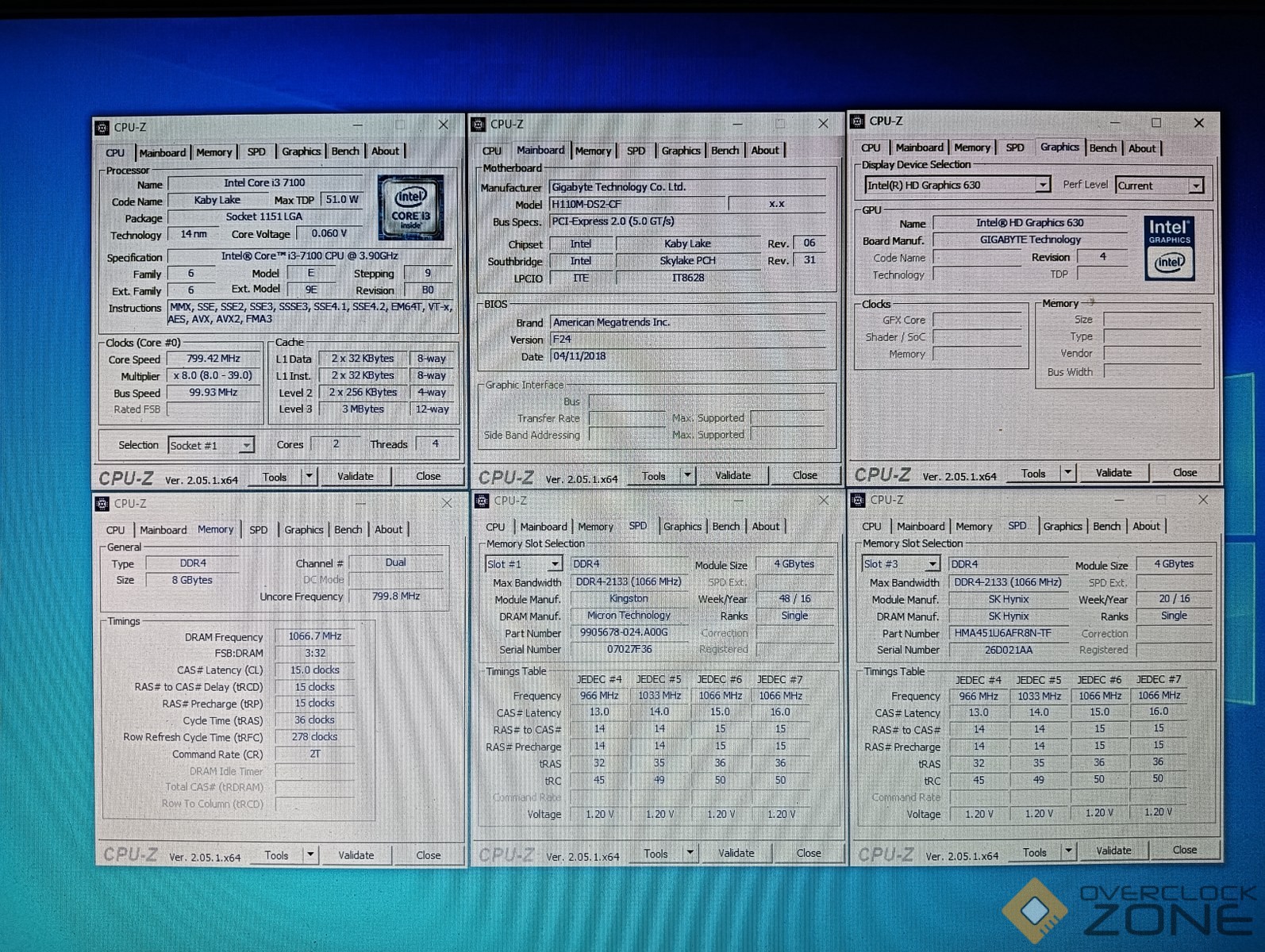The height and width of the screenshot is (952, 1265).
Task: Close the Memory tab window with X icon
Action: pyautogui.click(x=447, y=503)
